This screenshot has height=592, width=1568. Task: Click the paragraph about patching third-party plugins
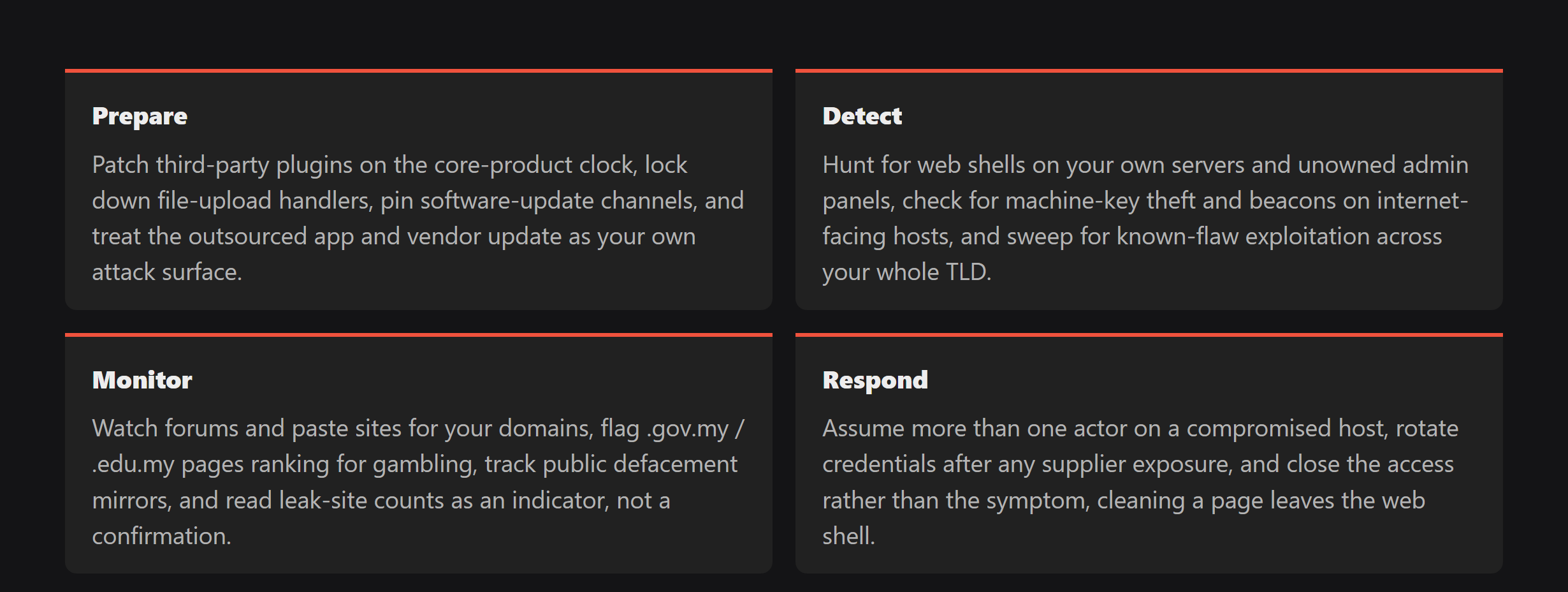point(418,218)
